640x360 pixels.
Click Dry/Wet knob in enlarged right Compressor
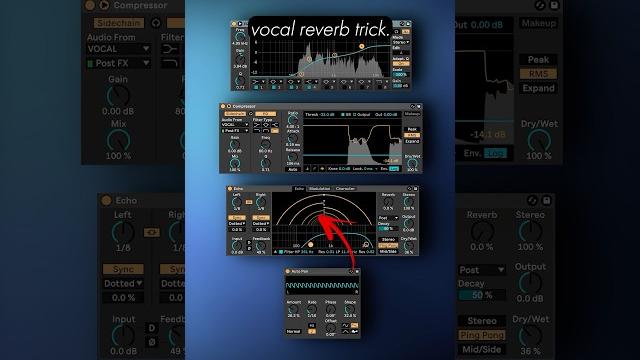pyautogui.click(x=539, y=141)
